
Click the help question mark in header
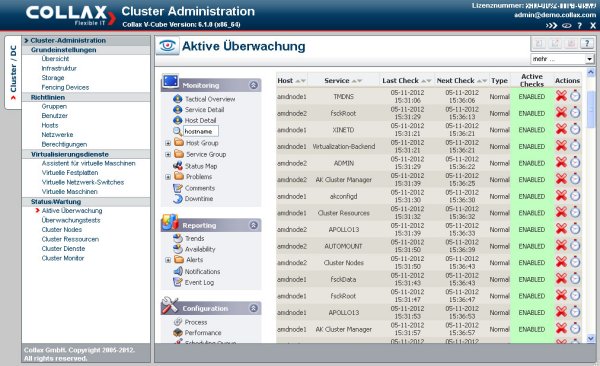coord(579,26)
